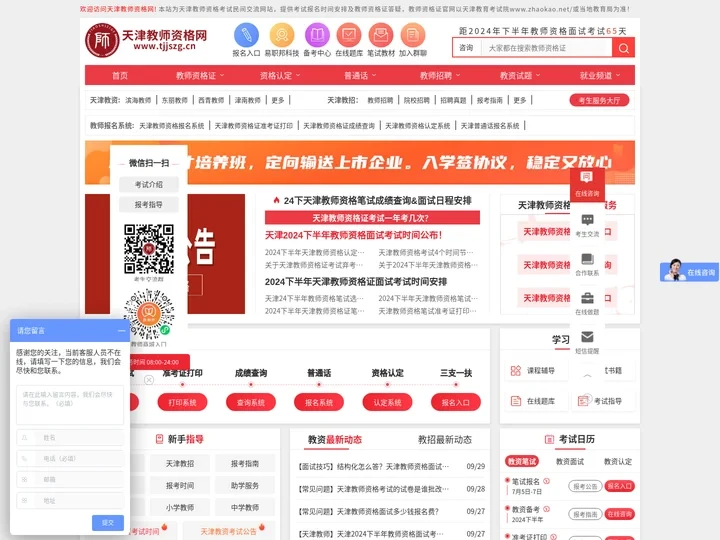Viewport: 720px width, 540px height.
Task: Click the 邮箱 input field
Action: [x=70, y=479]
